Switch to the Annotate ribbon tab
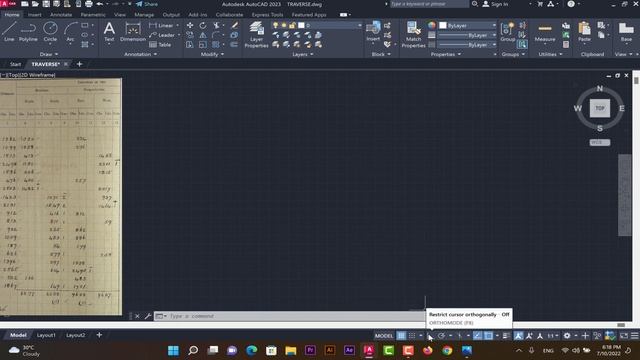The width and height of the screenshot is (640, 360). 61,15
